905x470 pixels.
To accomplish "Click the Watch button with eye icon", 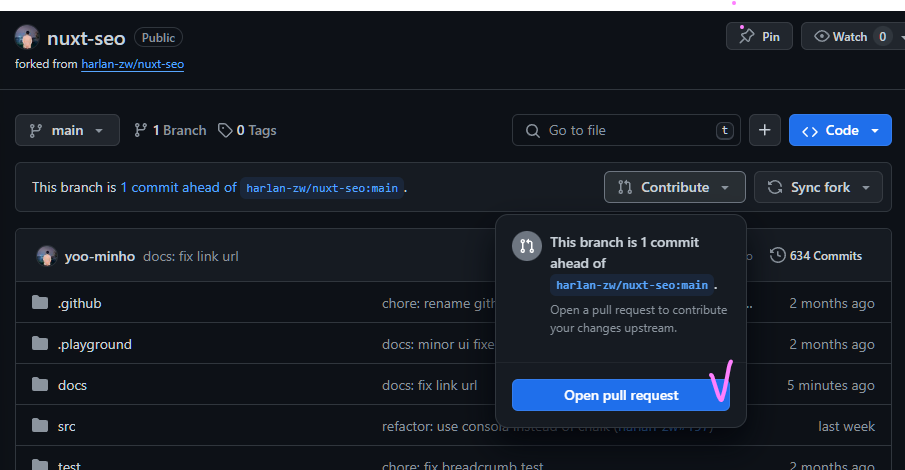I will coord(852,36).
